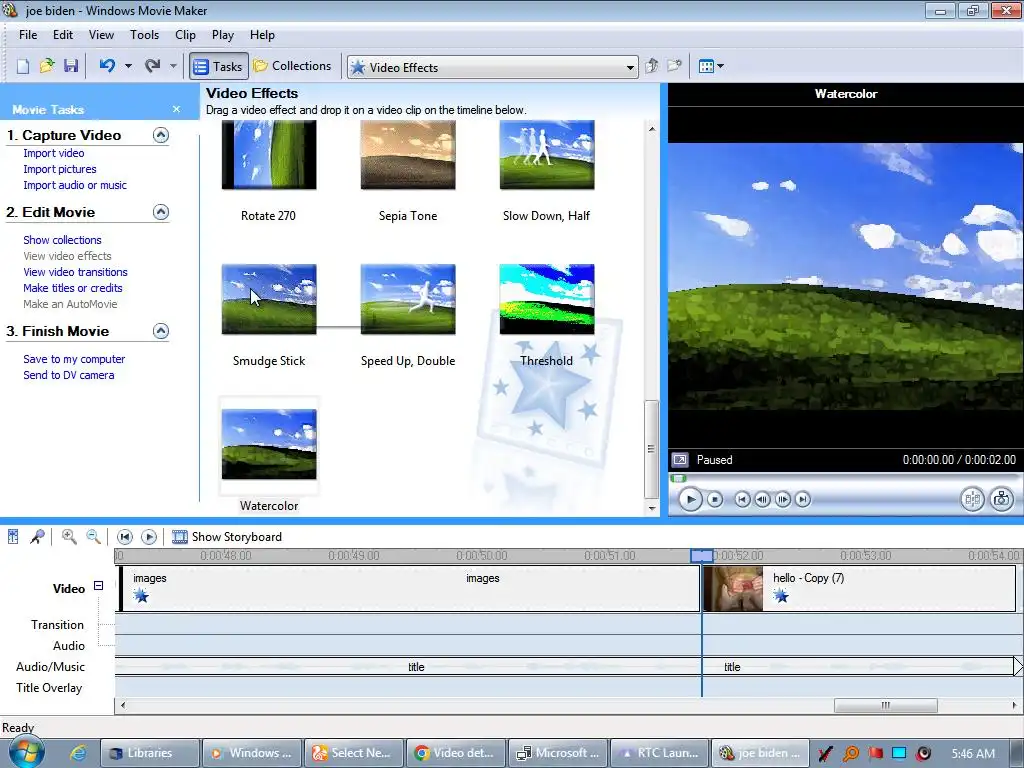This screenshot has width=1024, height=768.
Task: Step to Previous Frame in preview
Action: click(x=762, y=500)
